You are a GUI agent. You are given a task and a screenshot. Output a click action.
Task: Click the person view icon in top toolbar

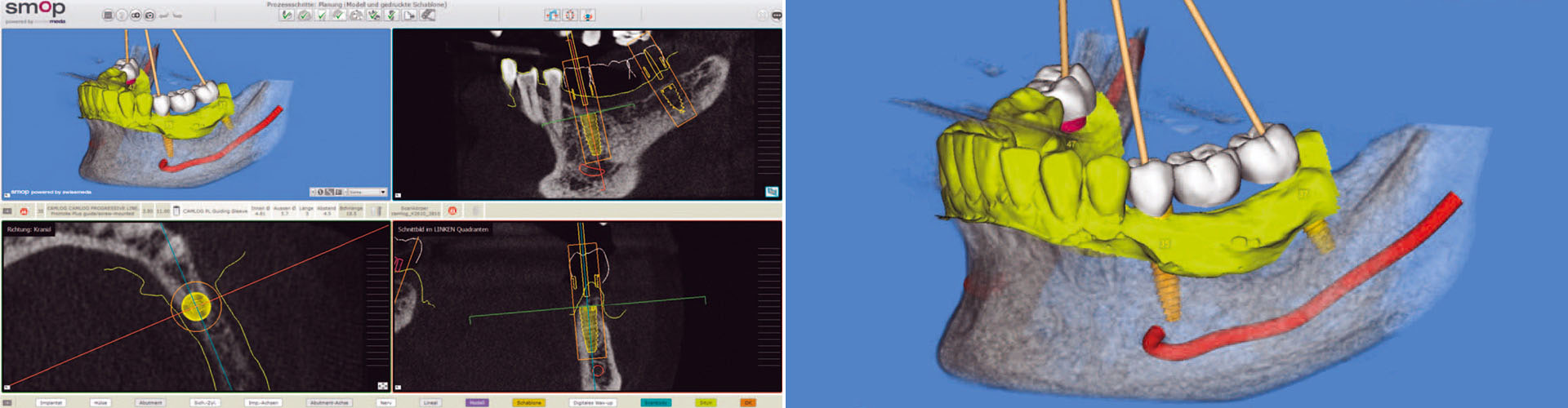588,16
